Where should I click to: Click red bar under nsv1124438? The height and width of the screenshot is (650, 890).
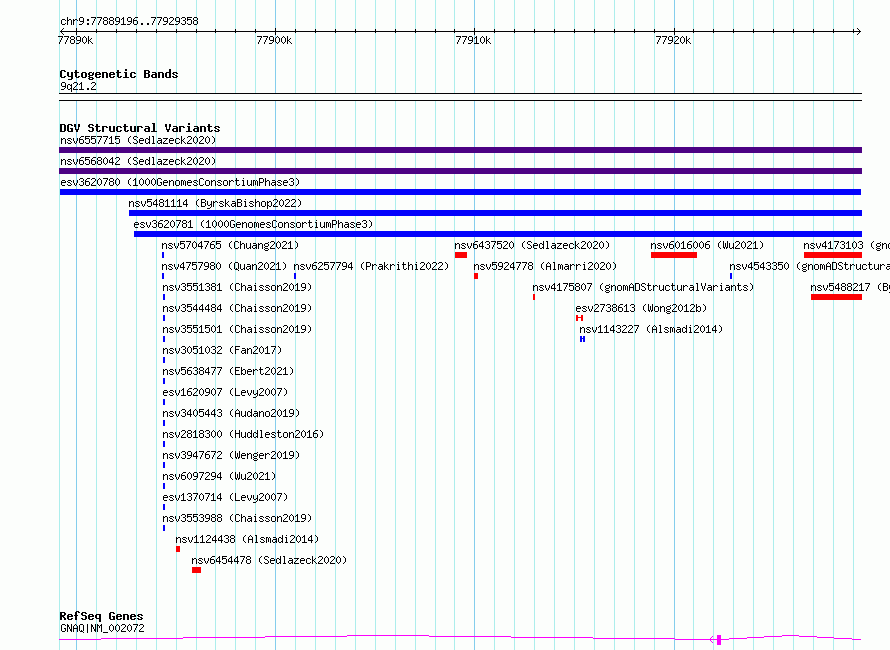[x=178, y=549]
